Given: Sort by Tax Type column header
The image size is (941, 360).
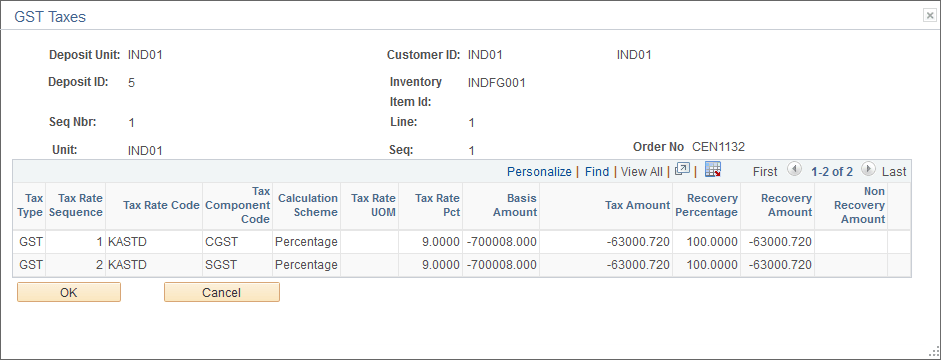Looking at the screenshot, I should (29, 205).
